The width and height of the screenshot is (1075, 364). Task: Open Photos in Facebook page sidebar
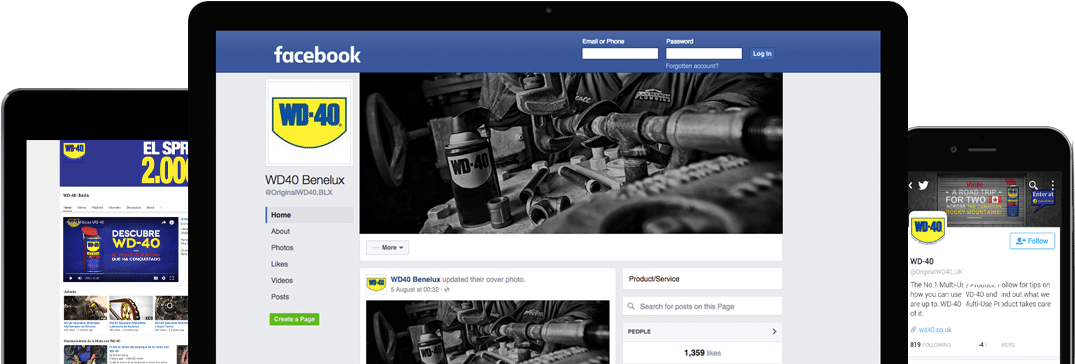[x=282, y=247]
